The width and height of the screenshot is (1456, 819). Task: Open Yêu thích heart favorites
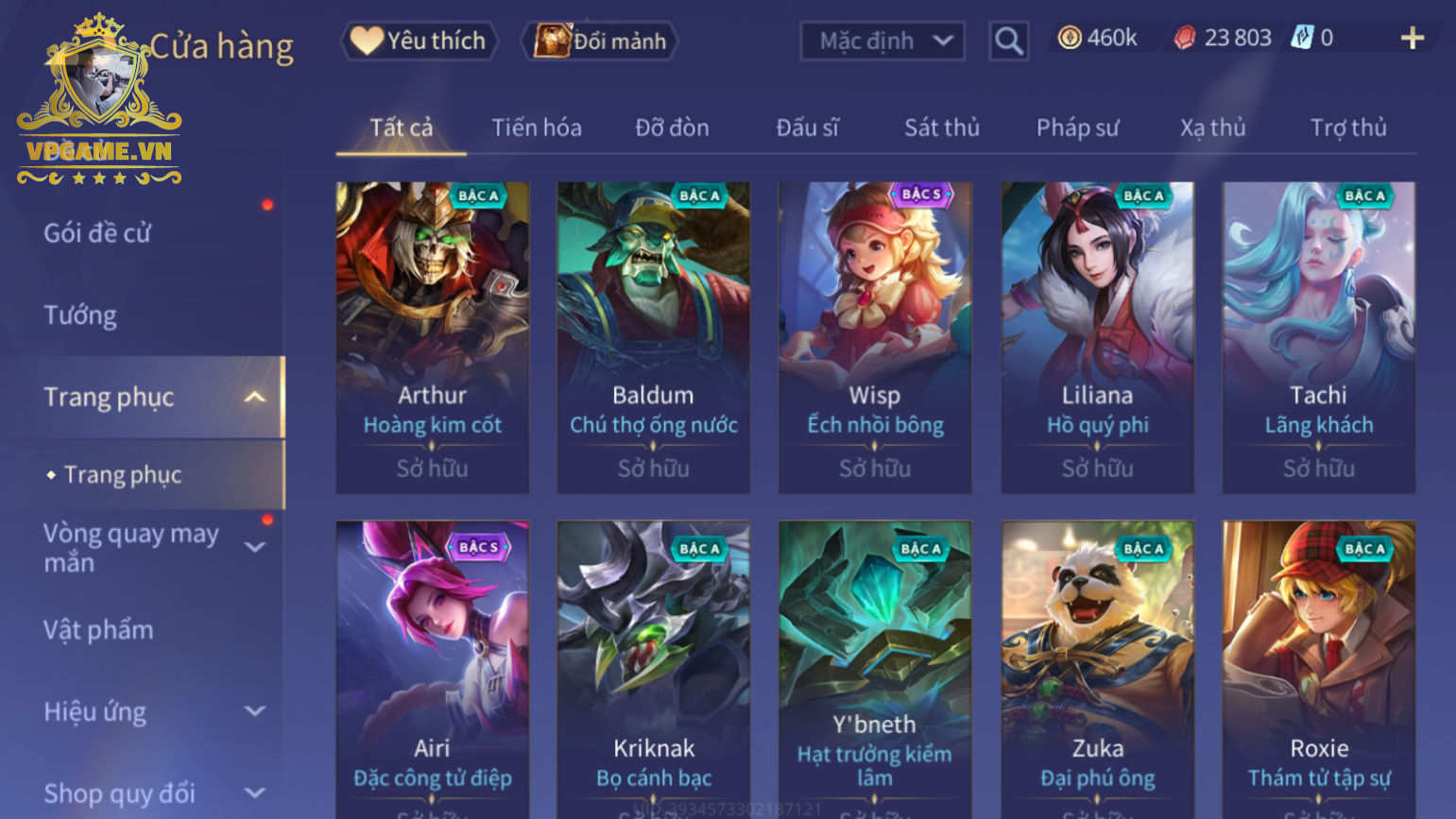pyautogui.click(x=419, y=41)
